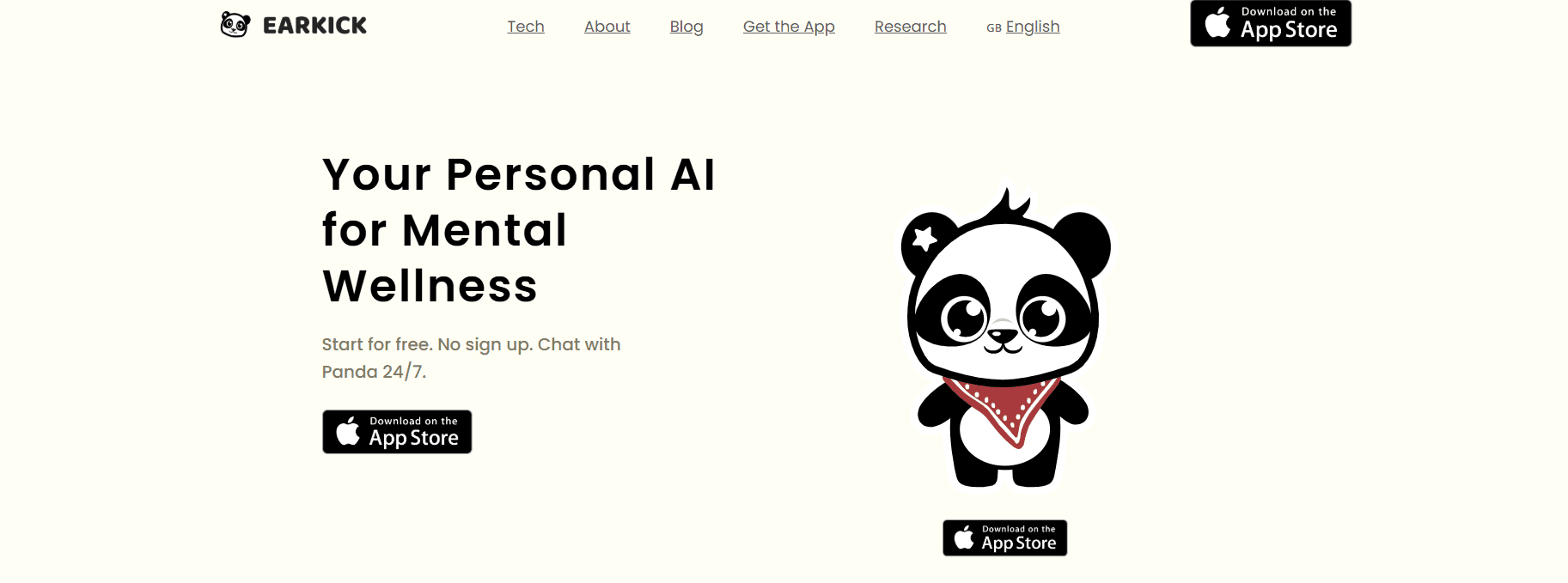Click the Earkick panda logo icon
The image size is (1568, 583).
coord(235,25)
